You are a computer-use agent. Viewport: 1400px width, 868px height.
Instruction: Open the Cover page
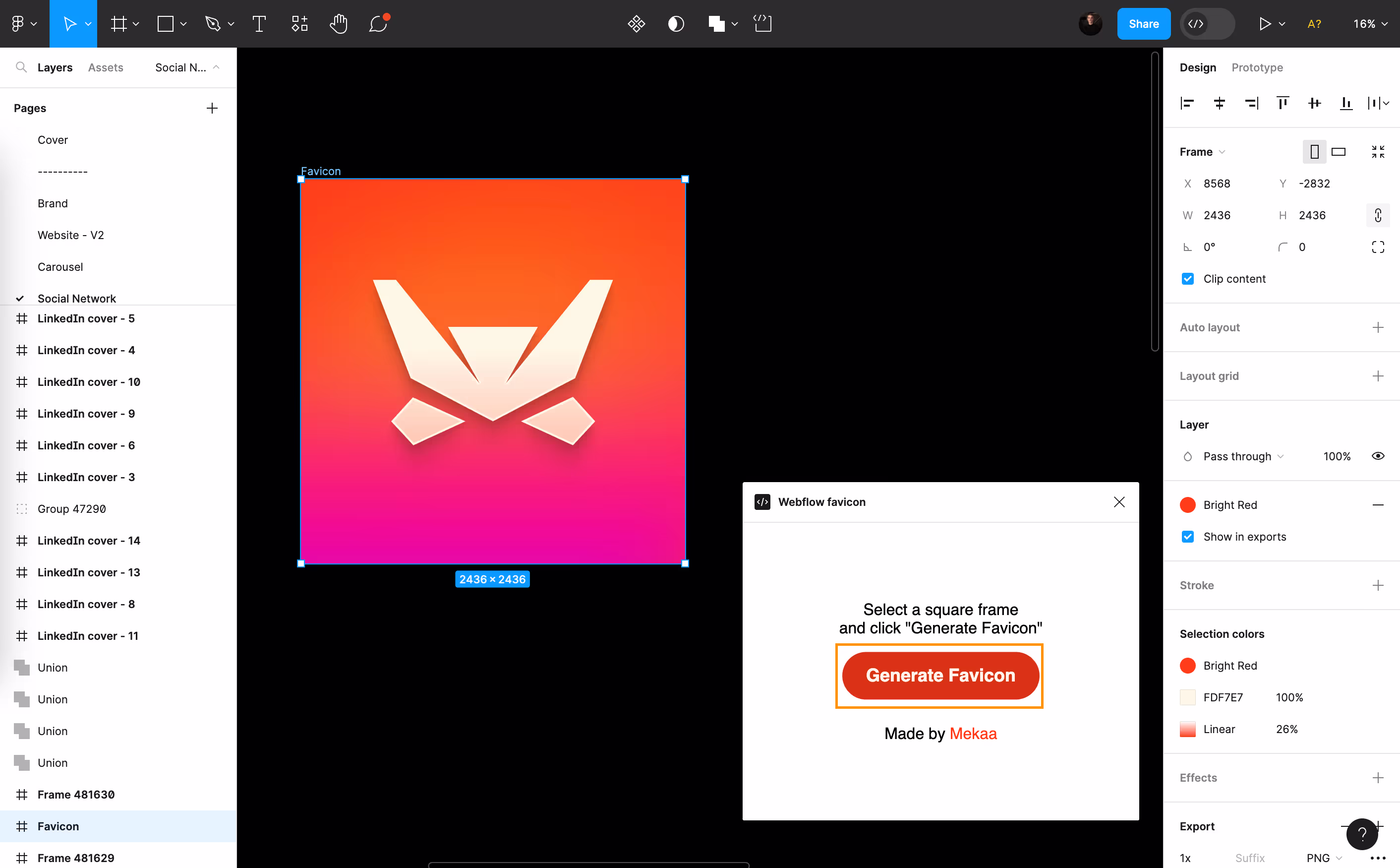pos(53,139)
